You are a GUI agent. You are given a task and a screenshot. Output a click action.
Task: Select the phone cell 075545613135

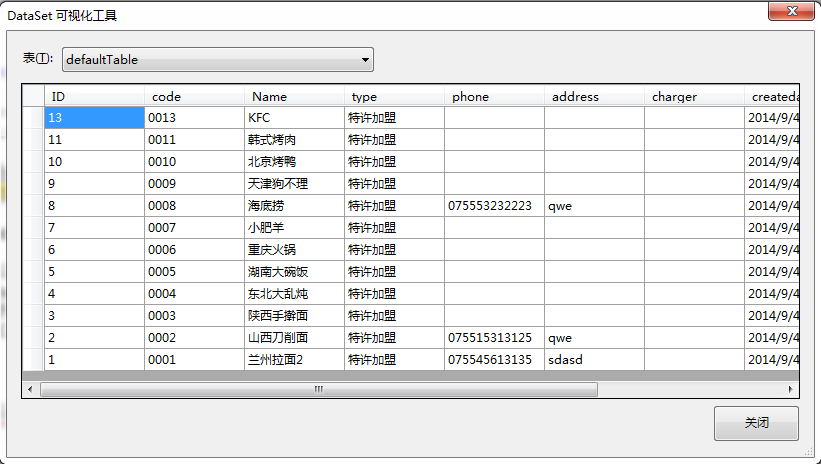pyautogui.click(x=494, y=360)
